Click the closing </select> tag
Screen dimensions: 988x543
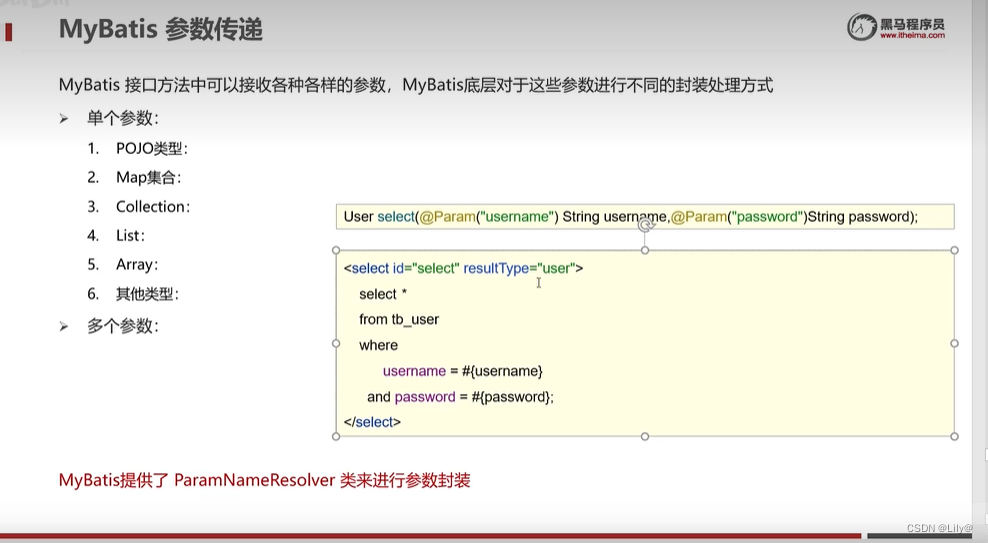(372, 422)
